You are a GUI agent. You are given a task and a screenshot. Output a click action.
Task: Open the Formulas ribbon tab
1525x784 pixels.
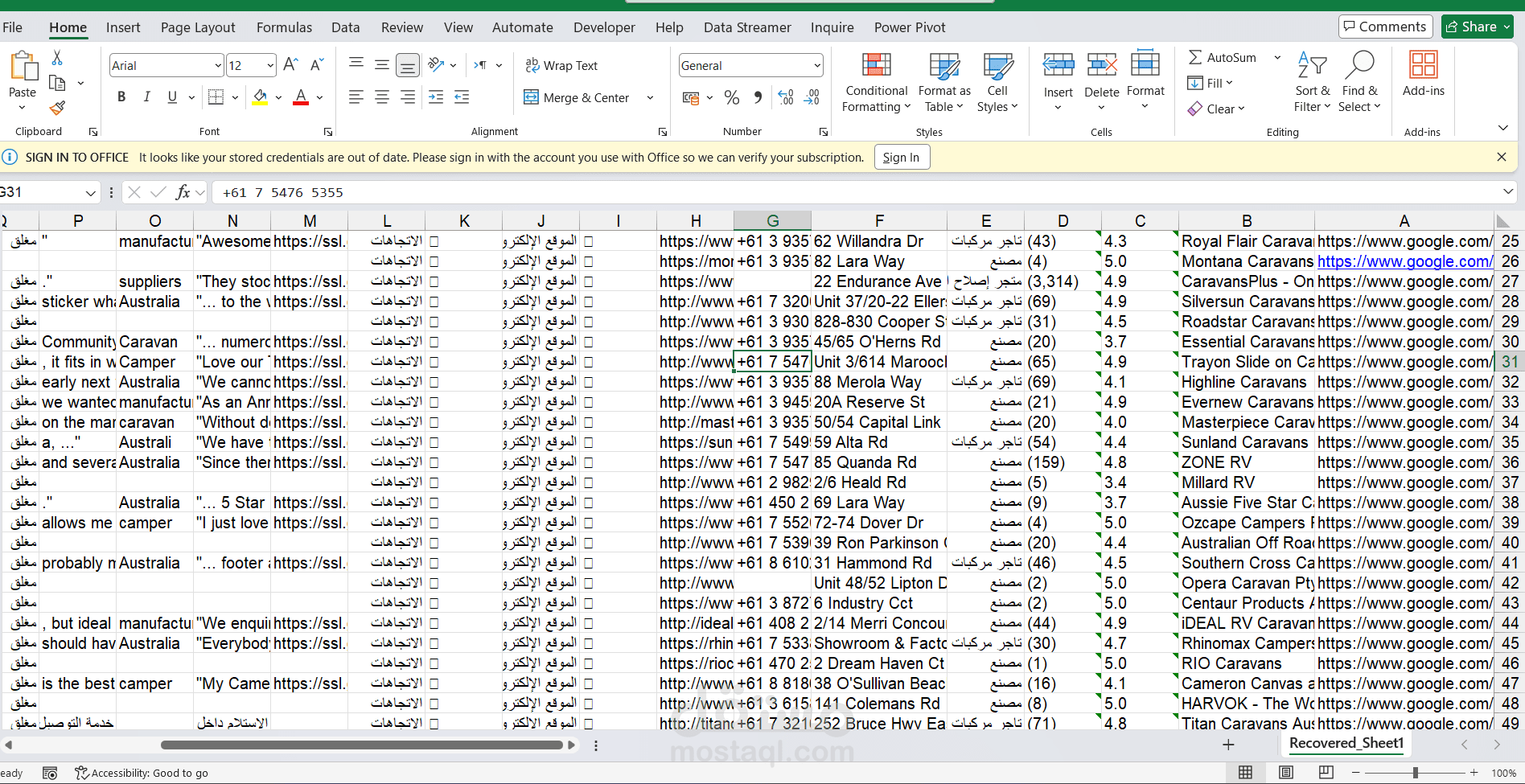(284, 27)
